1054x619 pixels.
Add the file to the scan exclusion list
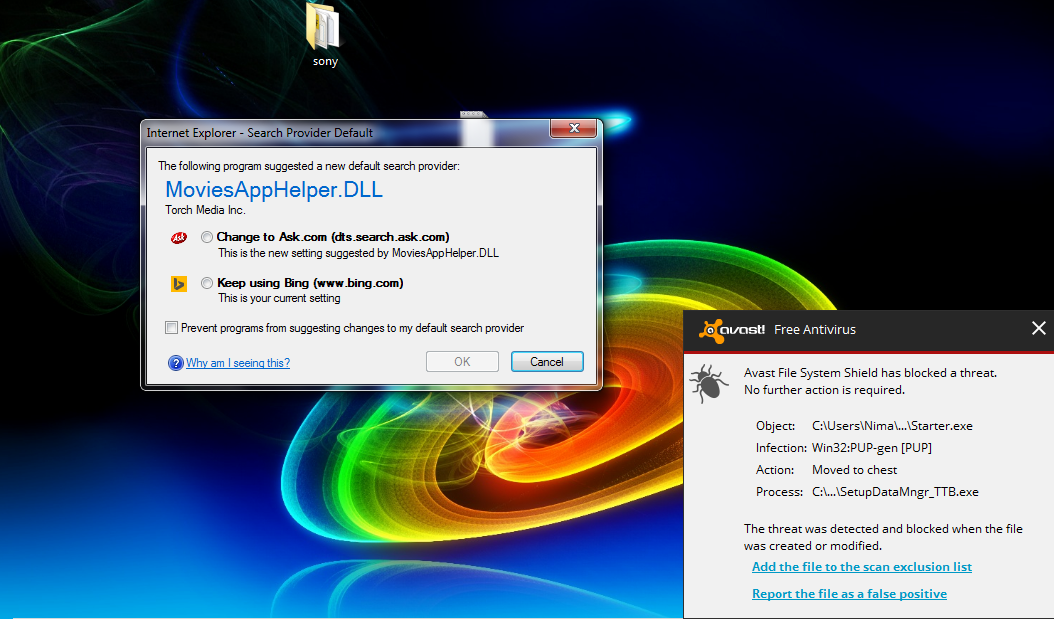(x=862, y=567)
